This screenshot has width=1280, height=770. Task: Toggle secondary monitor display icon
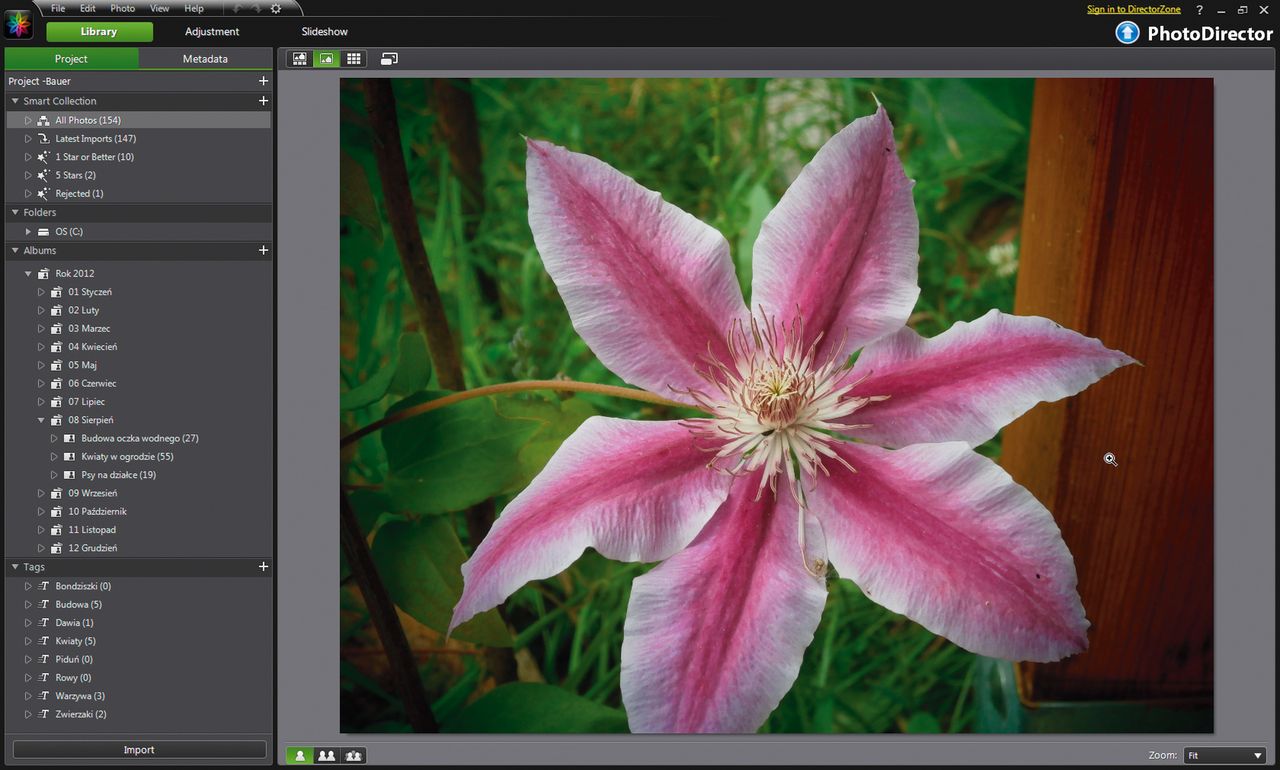coord(389,59)
